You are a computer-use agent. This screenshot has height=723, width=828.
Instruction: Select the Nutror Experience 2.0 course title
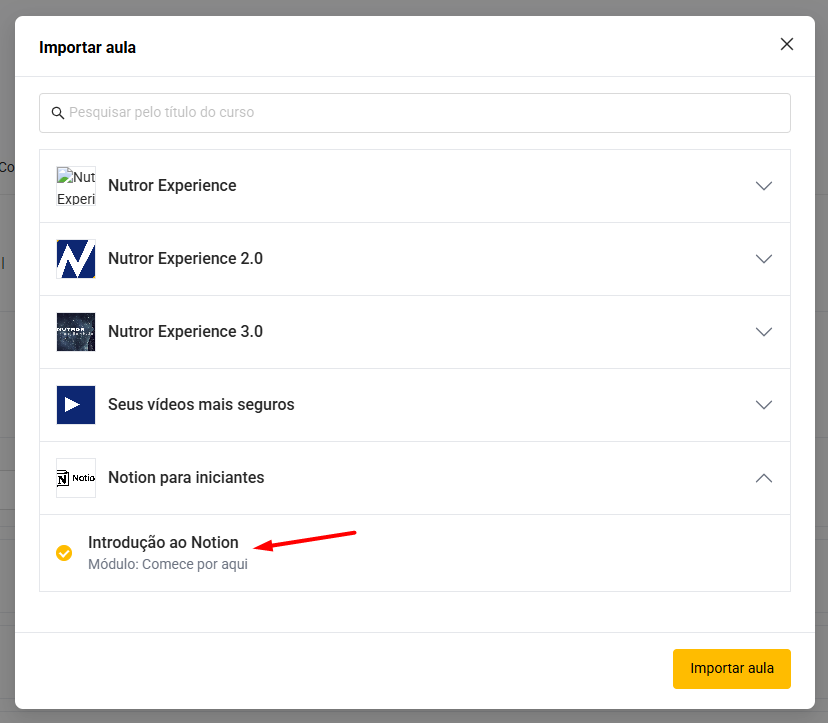pyautogui.click(x=185, y=259)
